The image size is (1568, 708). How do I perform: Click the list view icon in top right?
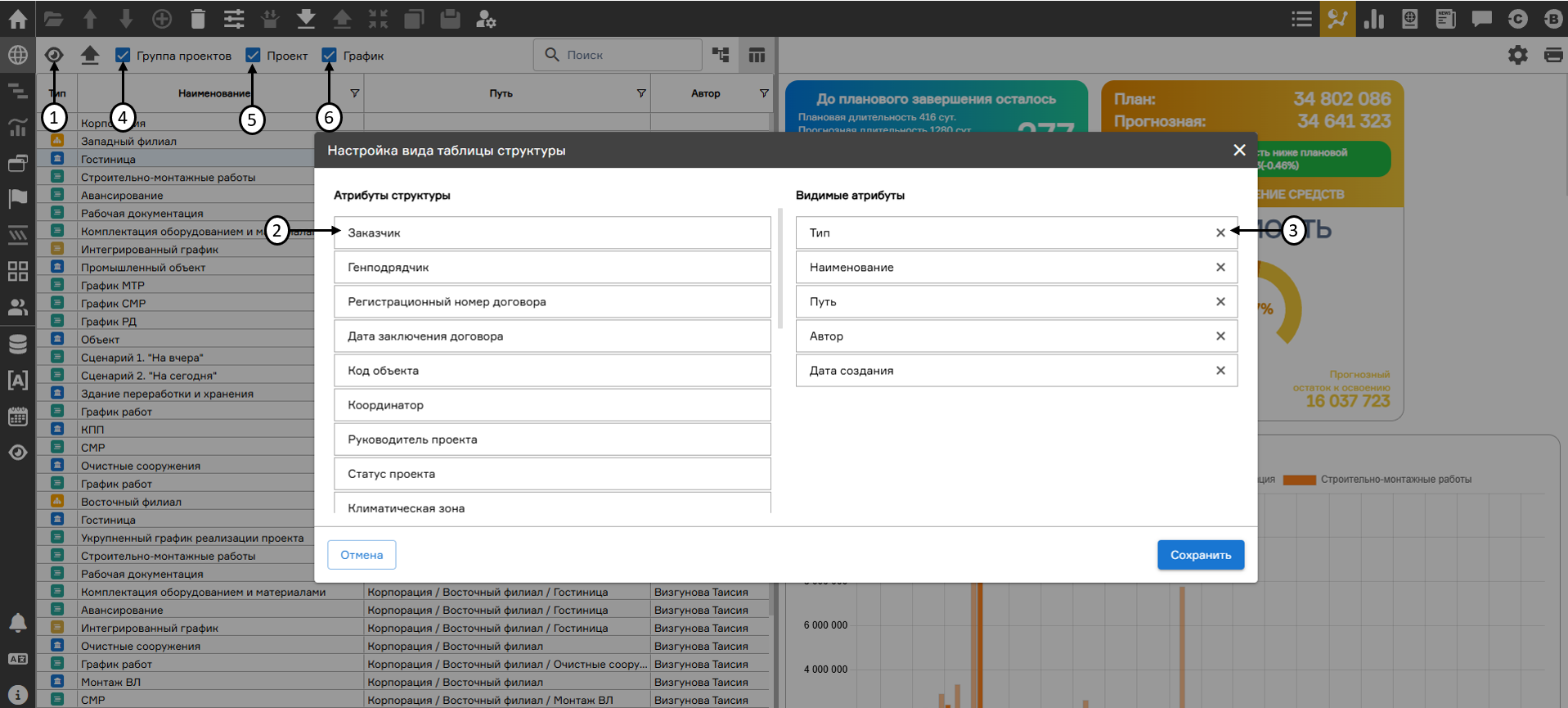click(1302, 18)
